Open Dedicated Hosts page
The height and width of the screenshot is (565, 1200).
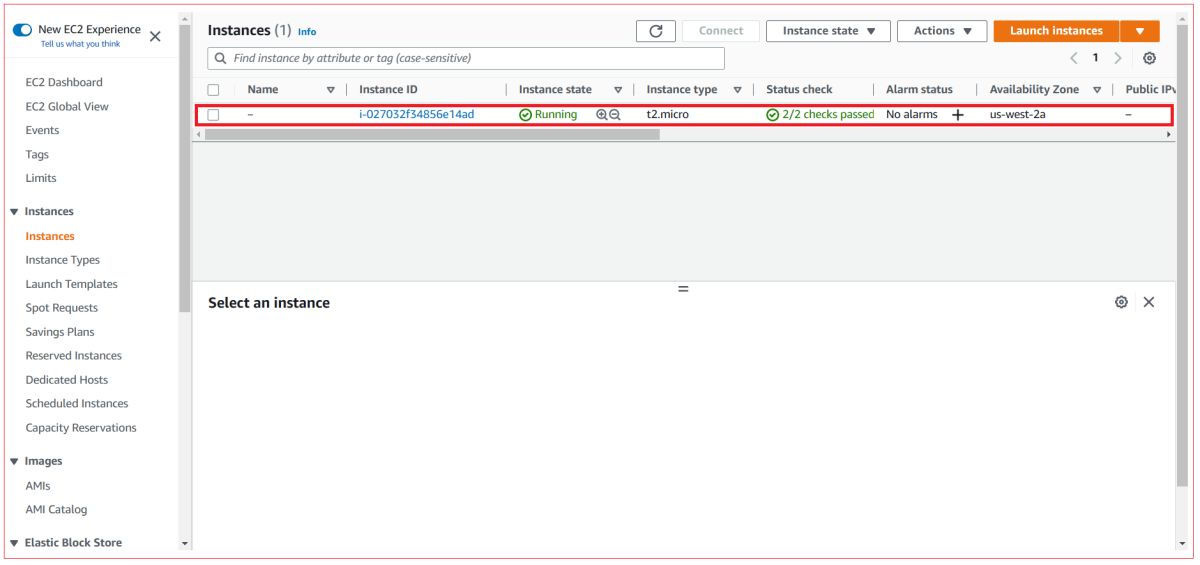click(x=67, y=381)
